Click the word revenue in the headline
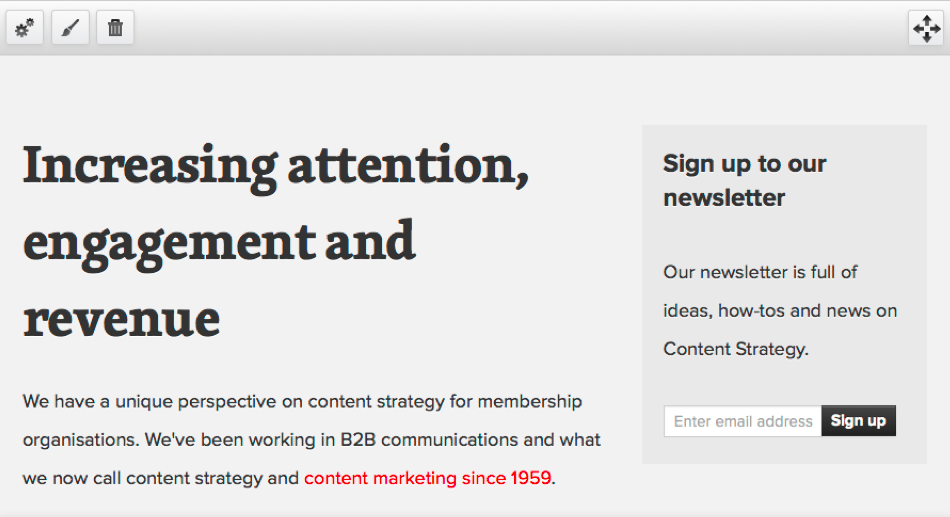The width and height of the screenshot is (950, 517). [121, 318]
